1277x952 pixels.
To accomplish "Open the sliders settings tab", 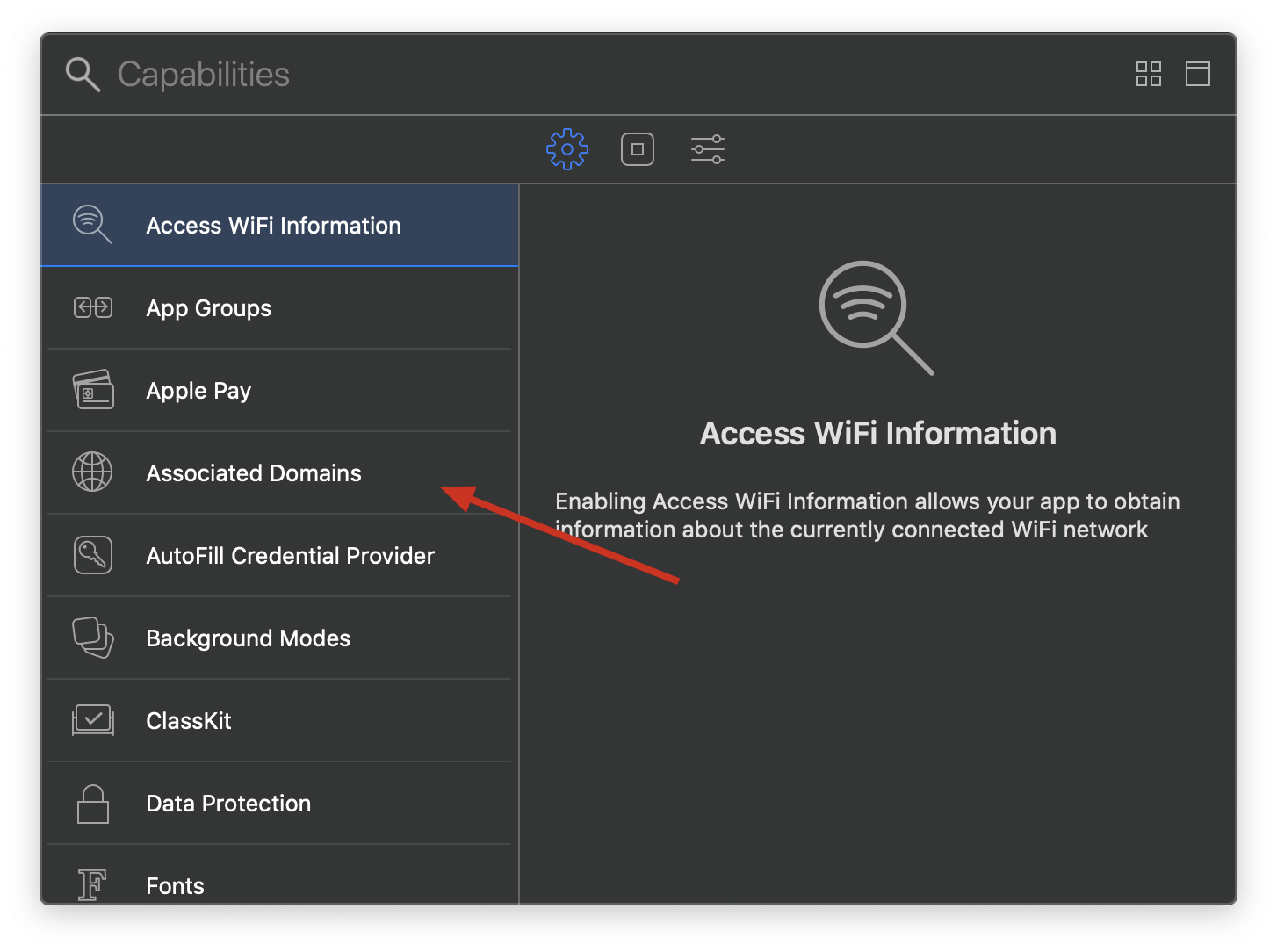I will 707,149.
